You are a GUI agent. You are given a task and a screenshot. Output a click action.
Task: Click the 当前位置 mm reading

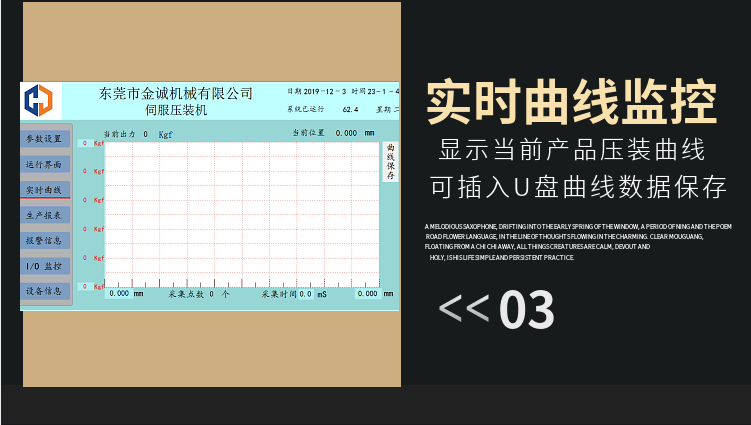(346, 133)
